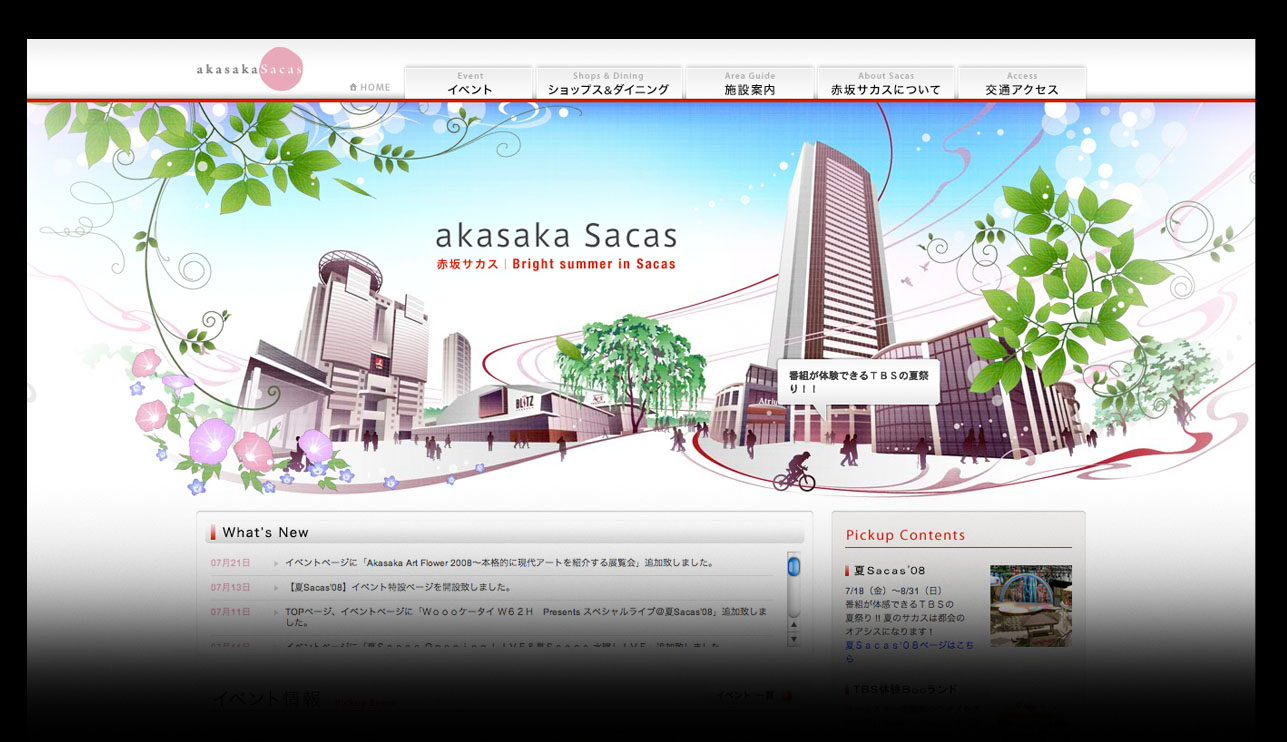Screen dimensions: 1287x742
Task: Select the Access (交通アクセス) tab
Action: click(x=1022, y=83)
